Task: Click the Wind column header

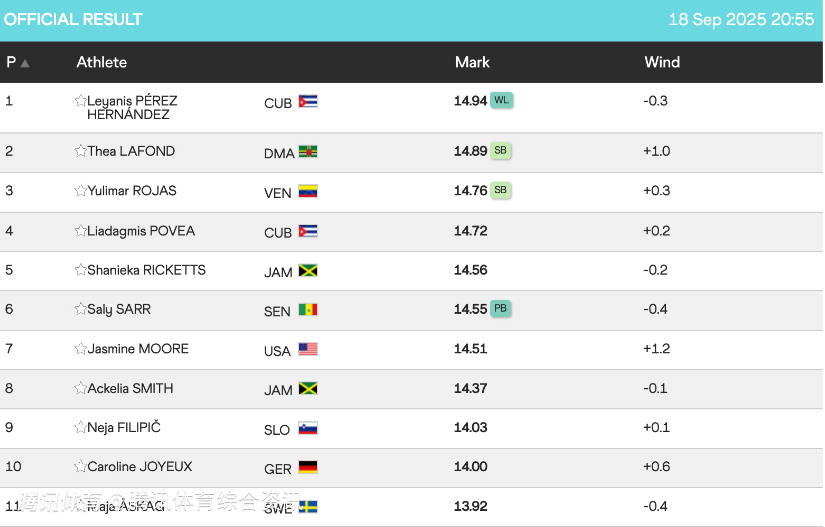Action: (x=662, y=62)
